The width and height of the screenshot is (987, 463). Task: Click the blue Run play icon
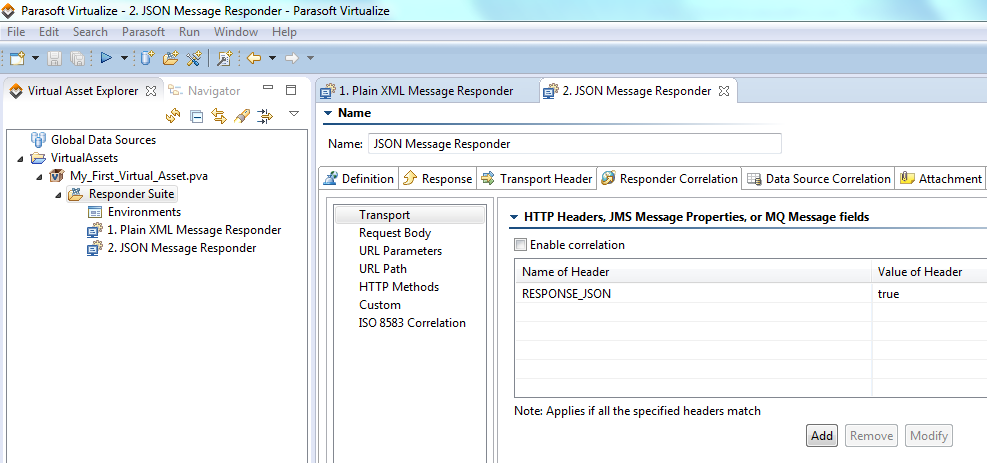click(x=106, y=58)
